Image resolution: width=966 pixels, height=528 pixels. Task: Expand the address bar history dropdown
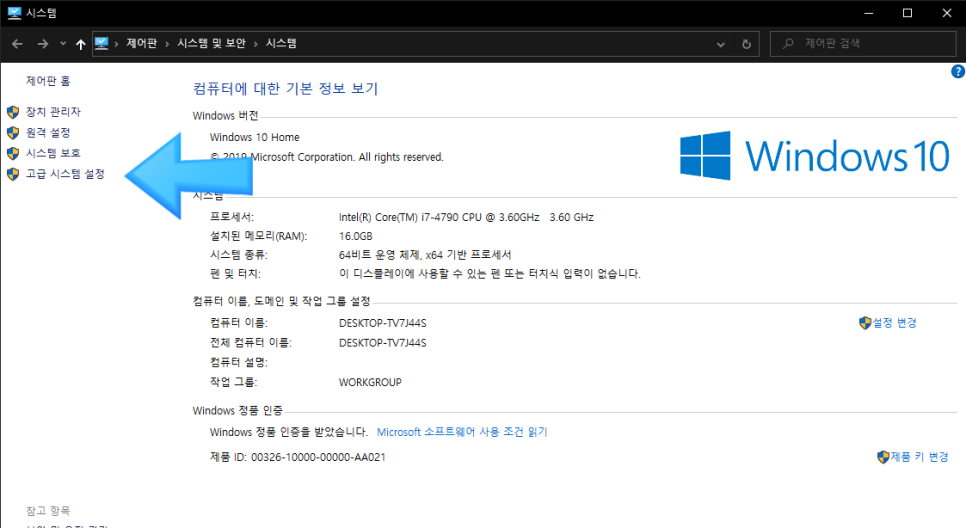[720, 44]
